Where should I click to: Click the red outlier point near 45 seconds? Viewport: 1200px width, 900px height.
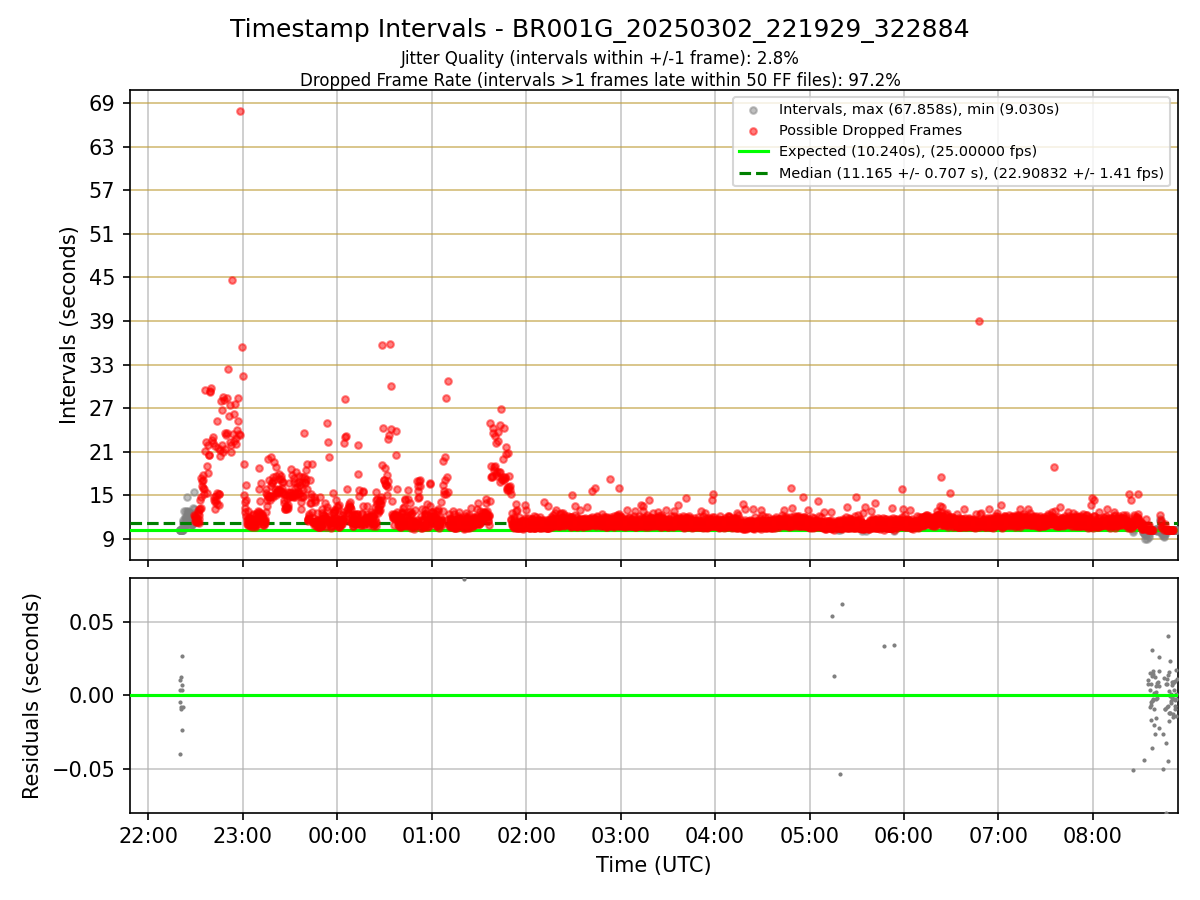click(232, 280)
